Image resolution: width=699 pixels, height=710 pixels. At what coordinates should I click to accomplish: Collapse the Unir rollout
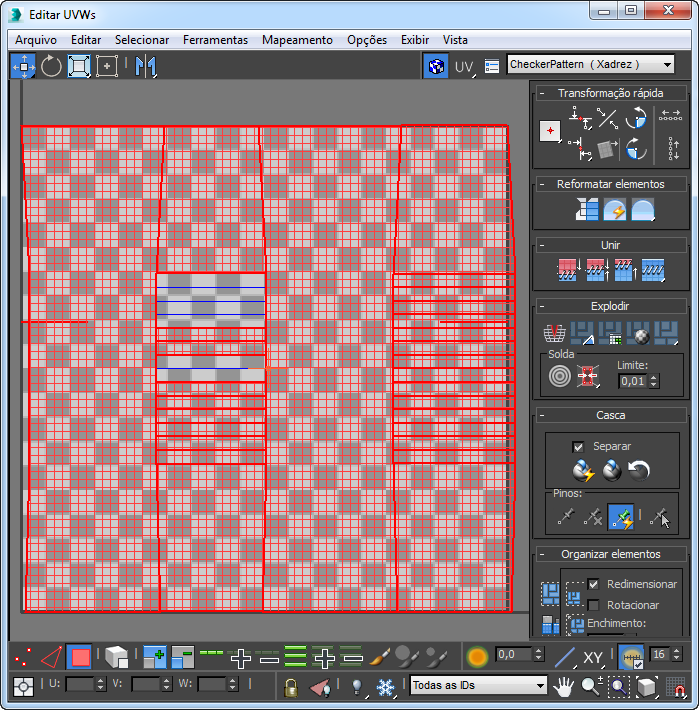click(542, 245)
